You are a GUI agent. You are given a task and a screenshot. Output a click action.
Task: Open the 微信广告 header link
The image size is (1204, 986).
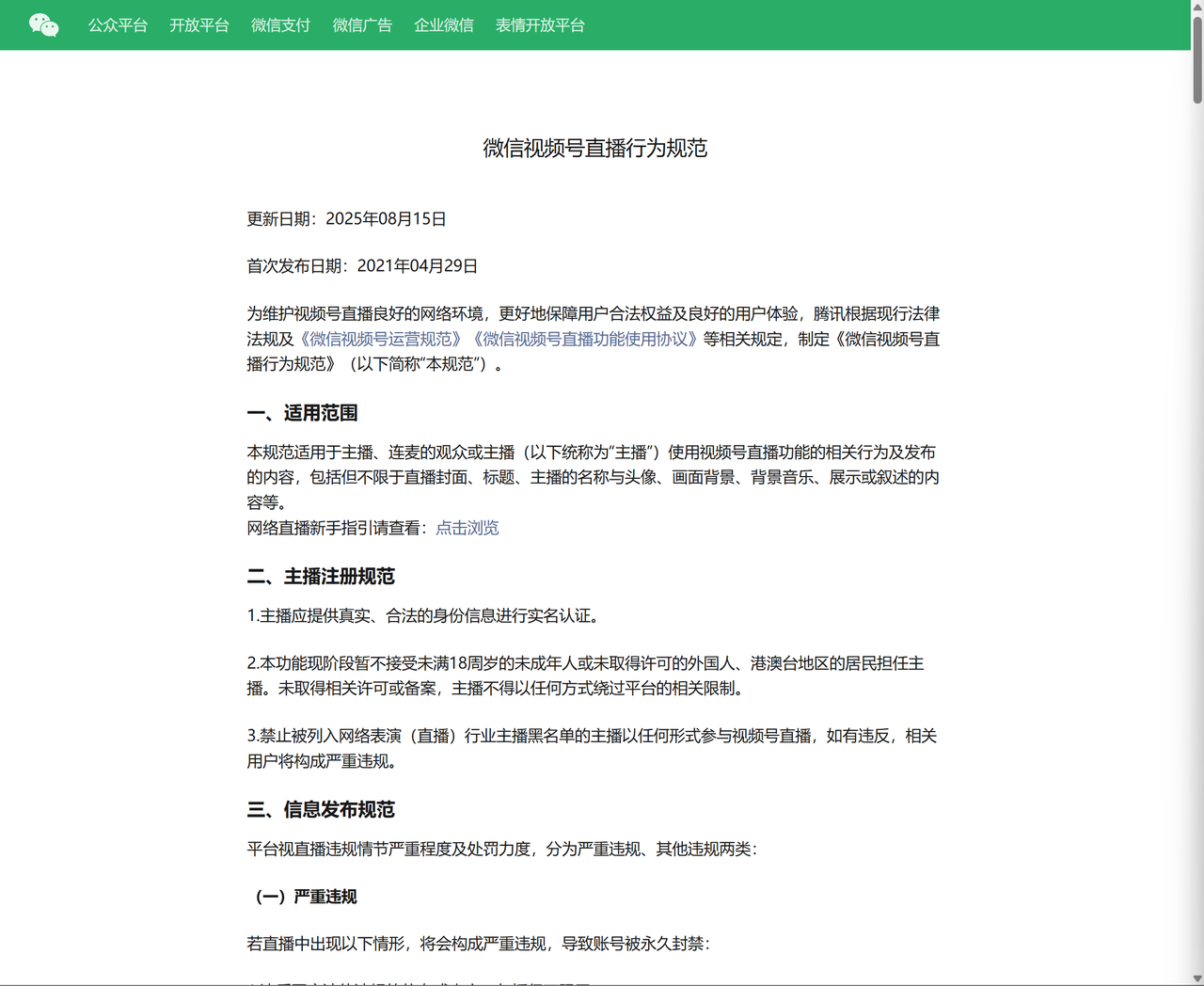tap(362, 25)
